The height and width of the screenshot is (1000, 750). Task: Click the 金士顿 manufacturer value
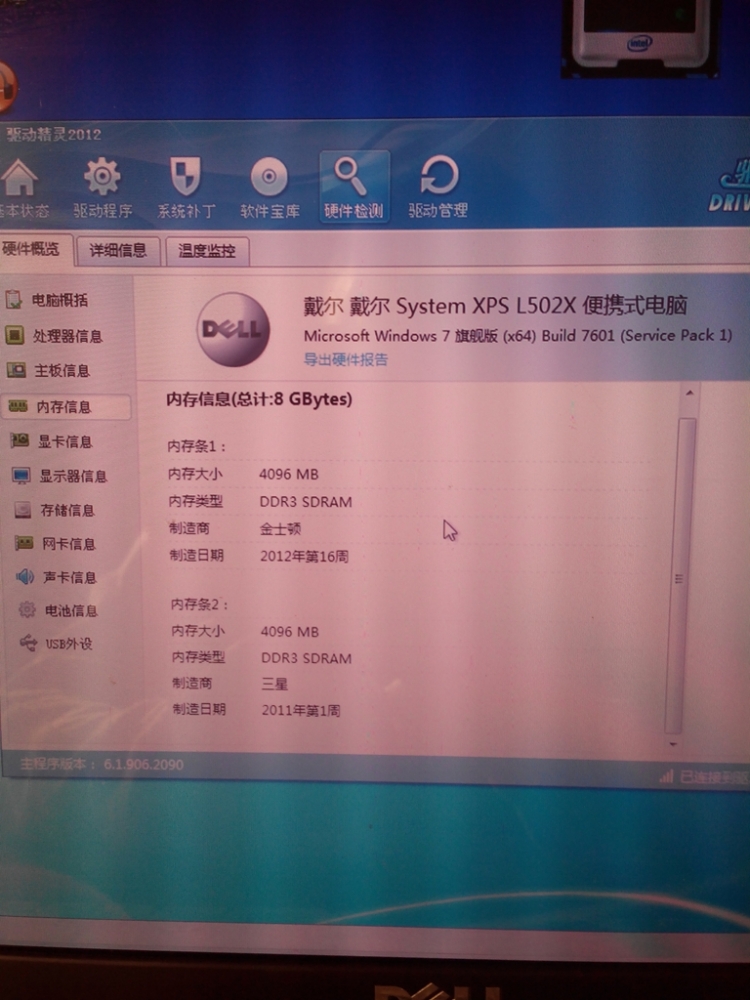pyautogui.click(x=280, y=529)
